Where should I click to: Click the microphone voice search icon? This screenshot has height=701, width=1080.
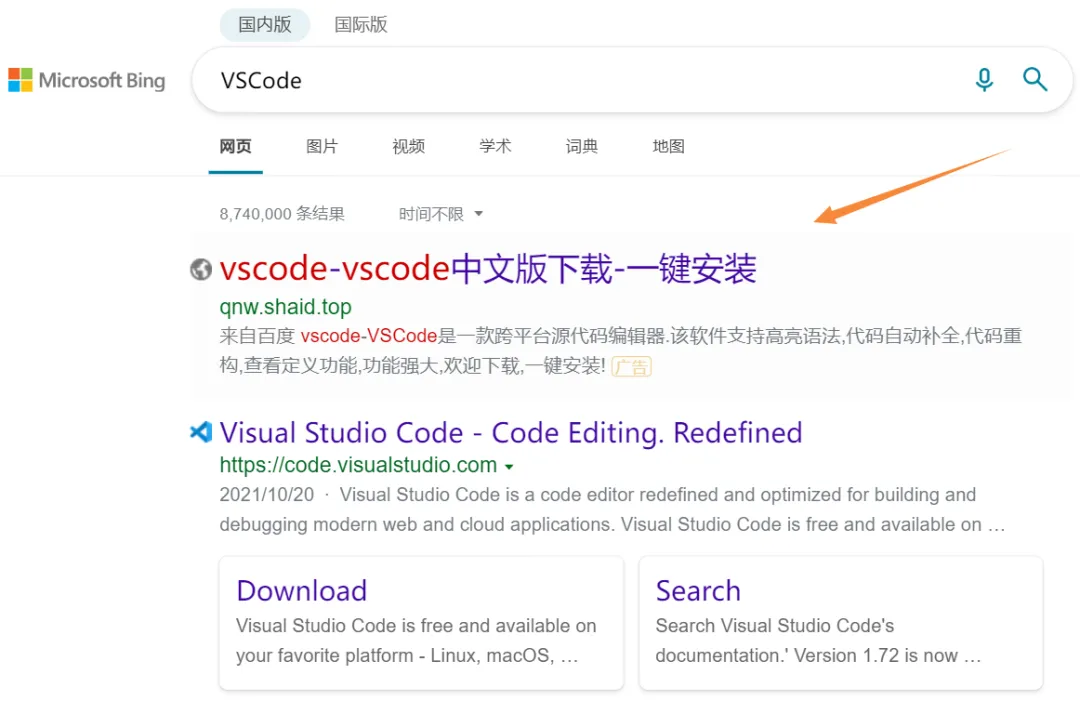click(984, 80)
